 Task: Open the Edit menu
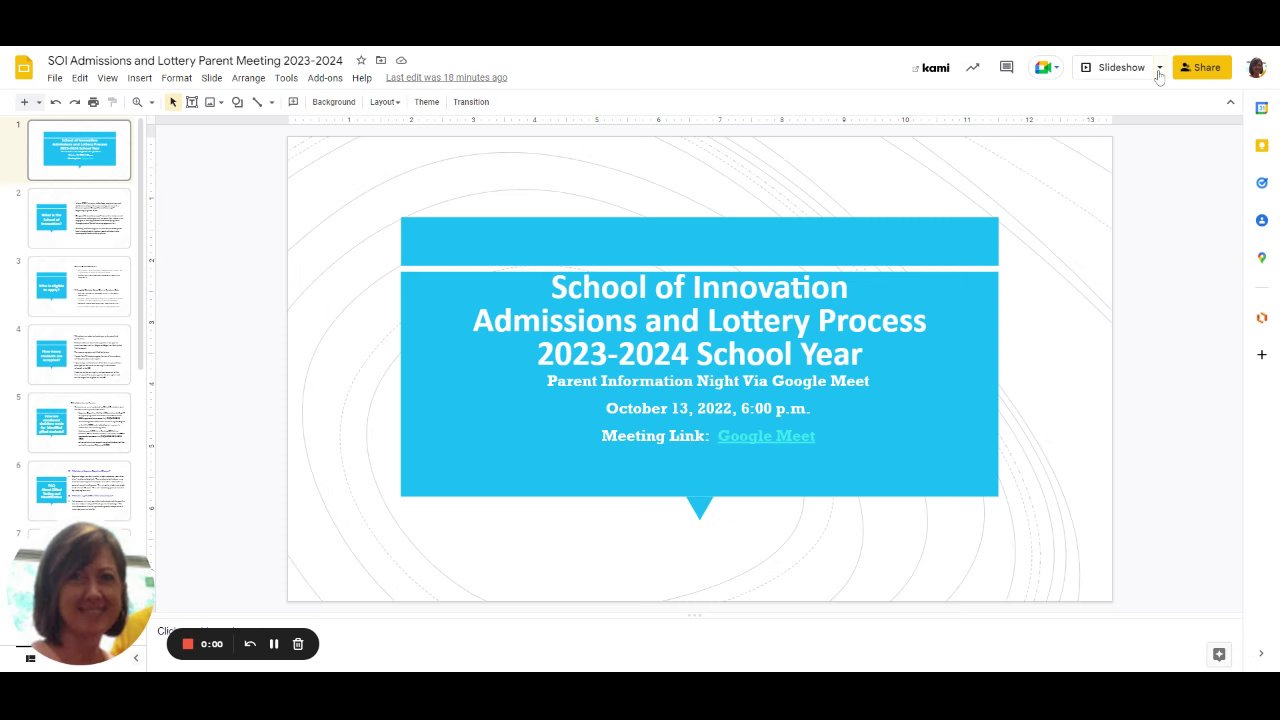(80, 78)
